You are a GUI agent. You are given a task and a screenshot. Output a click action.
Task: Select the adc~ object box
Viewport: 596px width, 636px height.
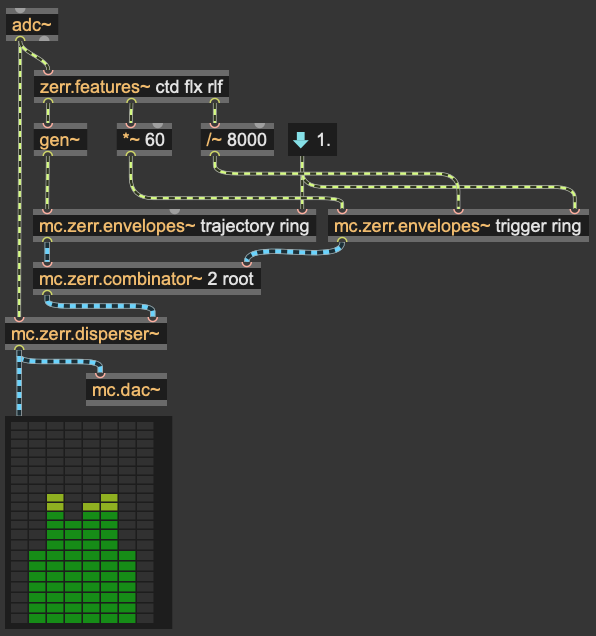pos(32,24)
